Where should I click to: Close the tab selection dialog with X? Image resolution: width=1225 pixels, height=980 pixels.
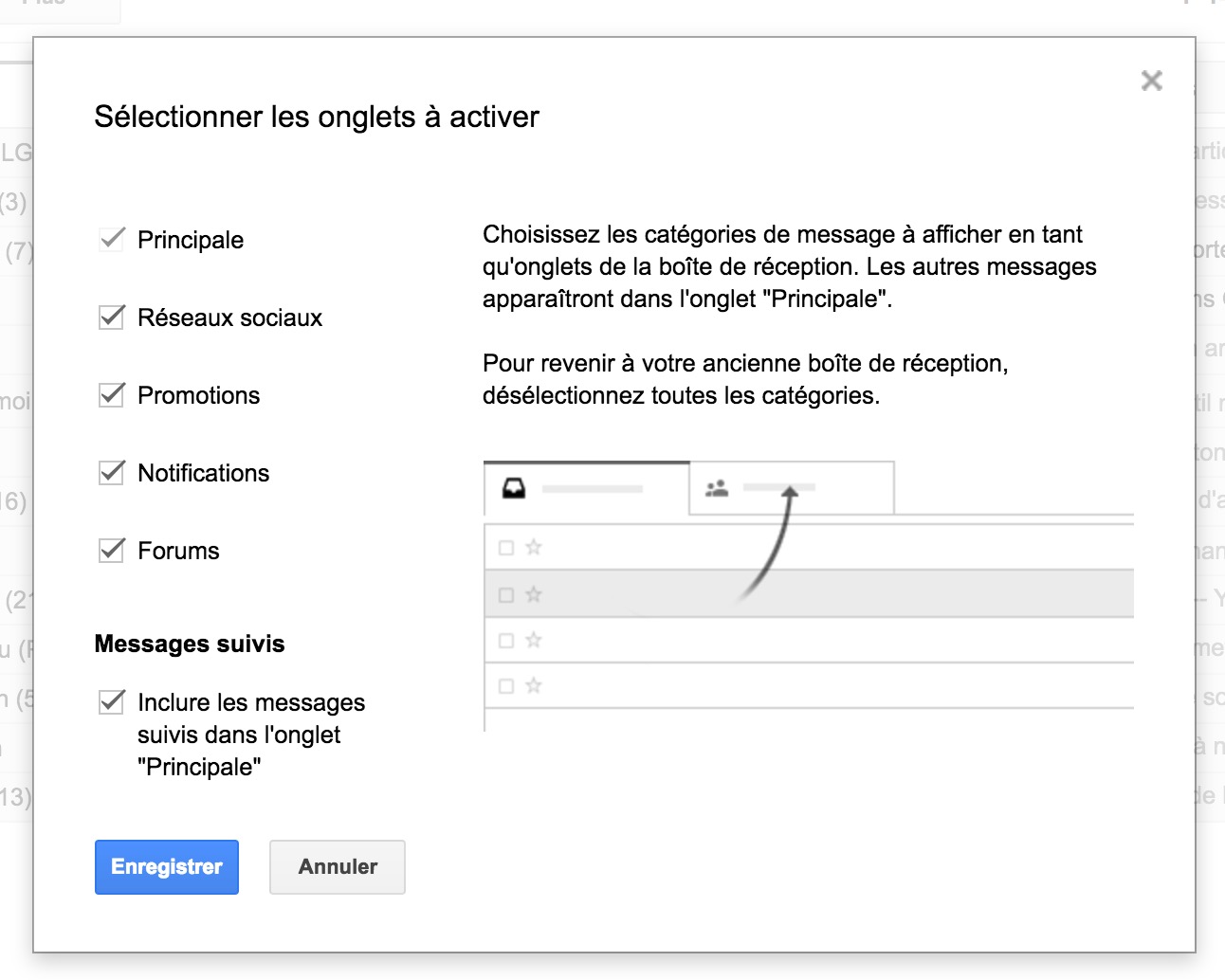1151,81
